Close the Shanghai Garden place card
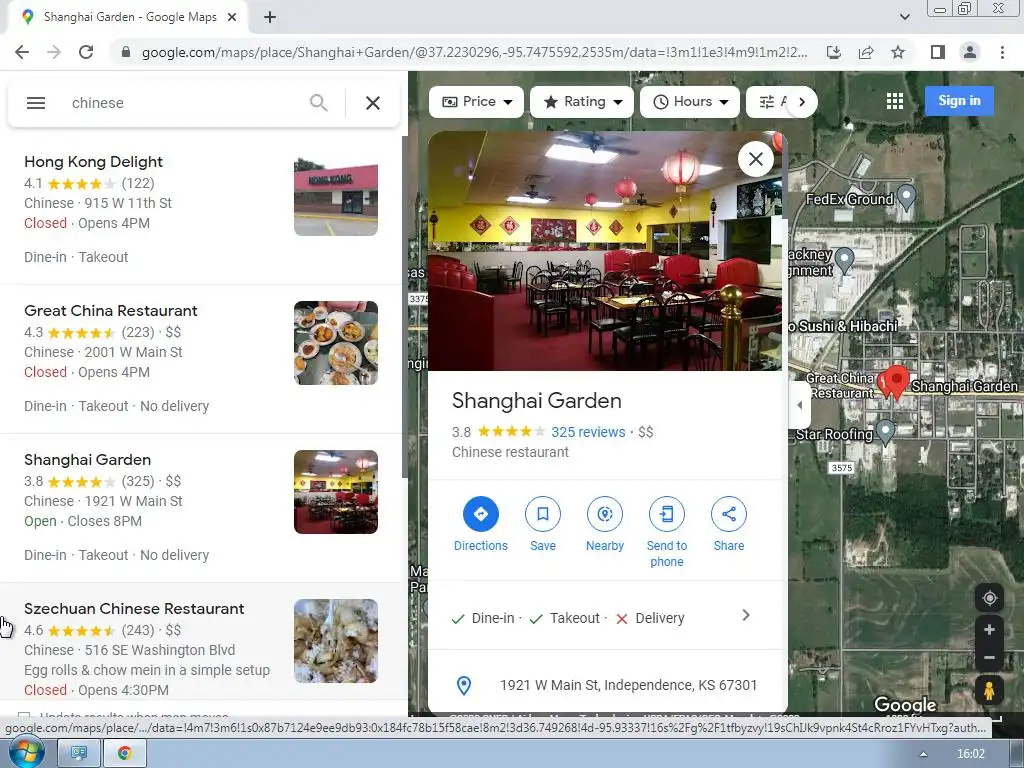 point(756,159)
